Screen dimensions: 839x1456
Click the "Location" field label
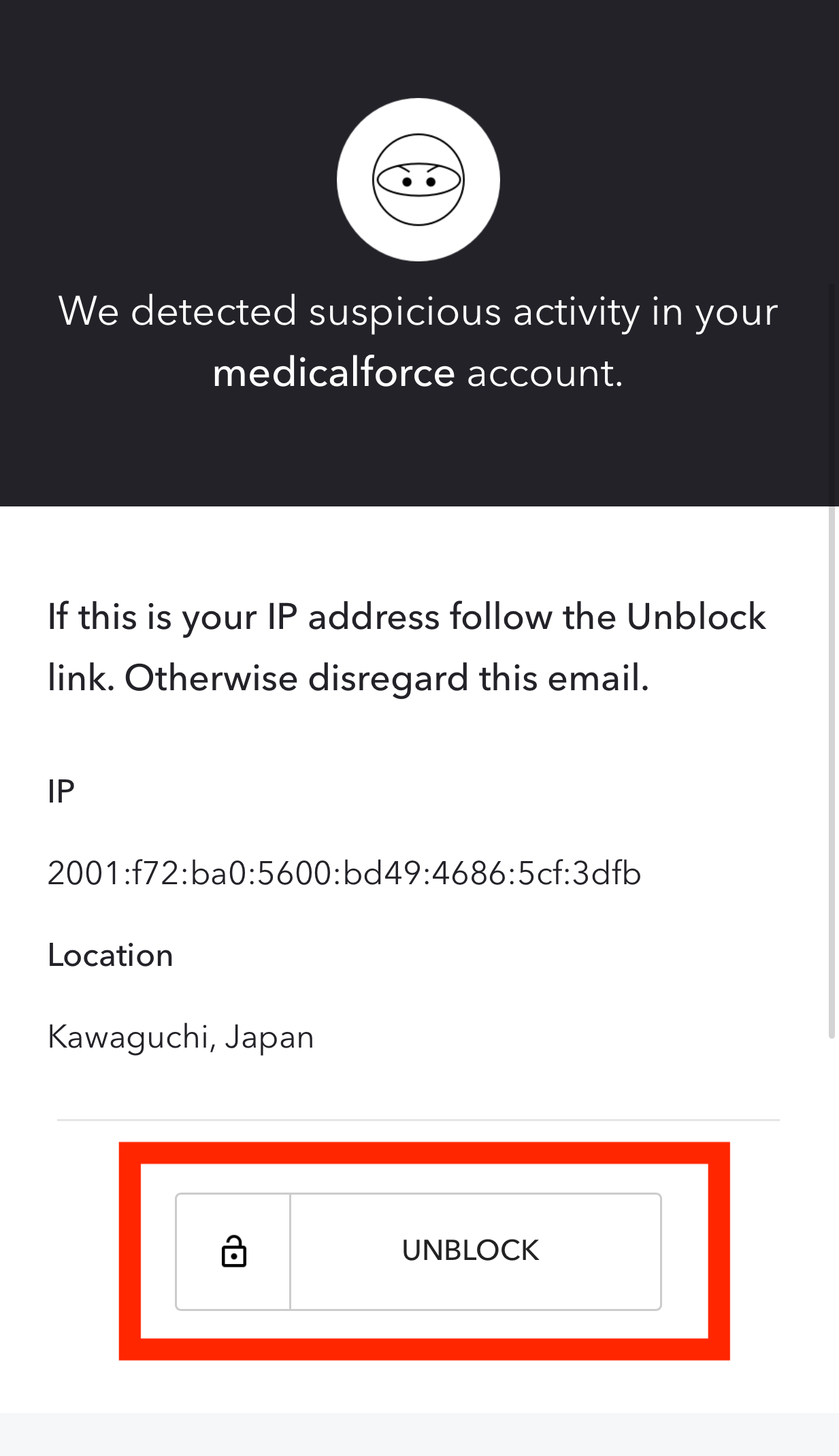(x=110, y=955)
